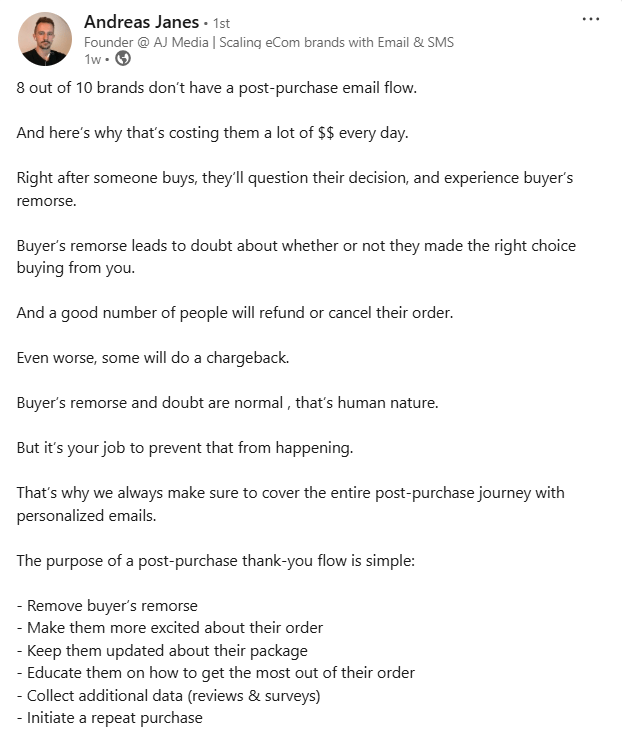Image resolution: width=622 pixels, height=741 pixels.
Task: Click the 1st connection degree badge
Action: coord(221,23)
